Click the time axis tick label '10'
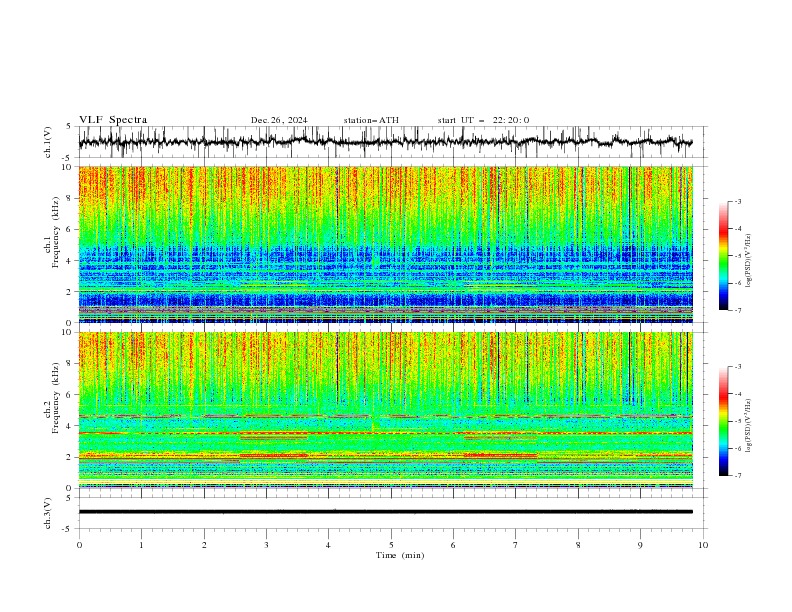The image size is (792, 612). 703,545
